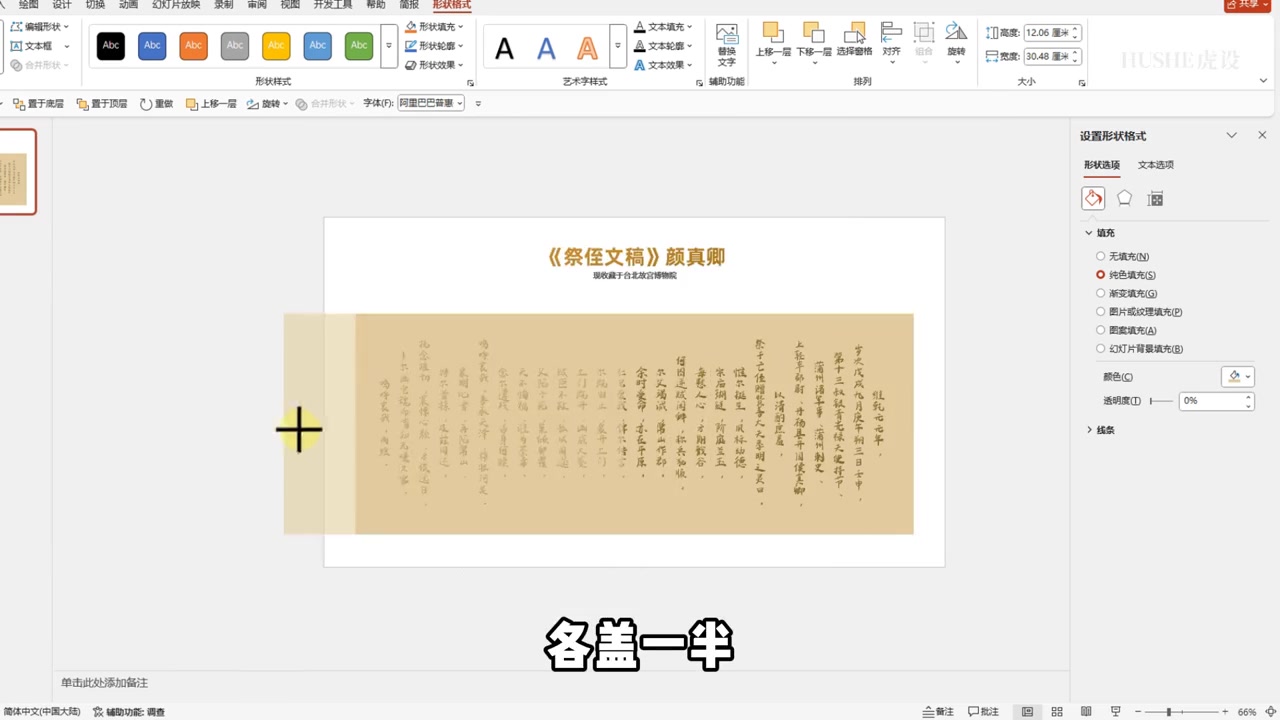Open Size & Properties icon in format pane

[1155, 198]
